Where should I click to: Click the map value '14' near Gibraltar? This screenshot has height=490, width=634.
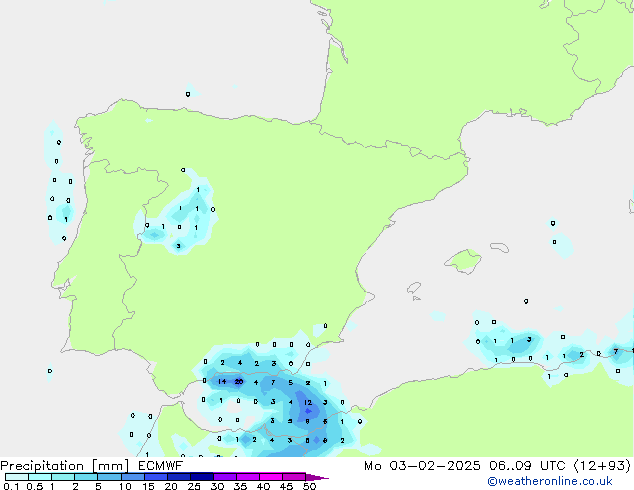pos(222,381)
